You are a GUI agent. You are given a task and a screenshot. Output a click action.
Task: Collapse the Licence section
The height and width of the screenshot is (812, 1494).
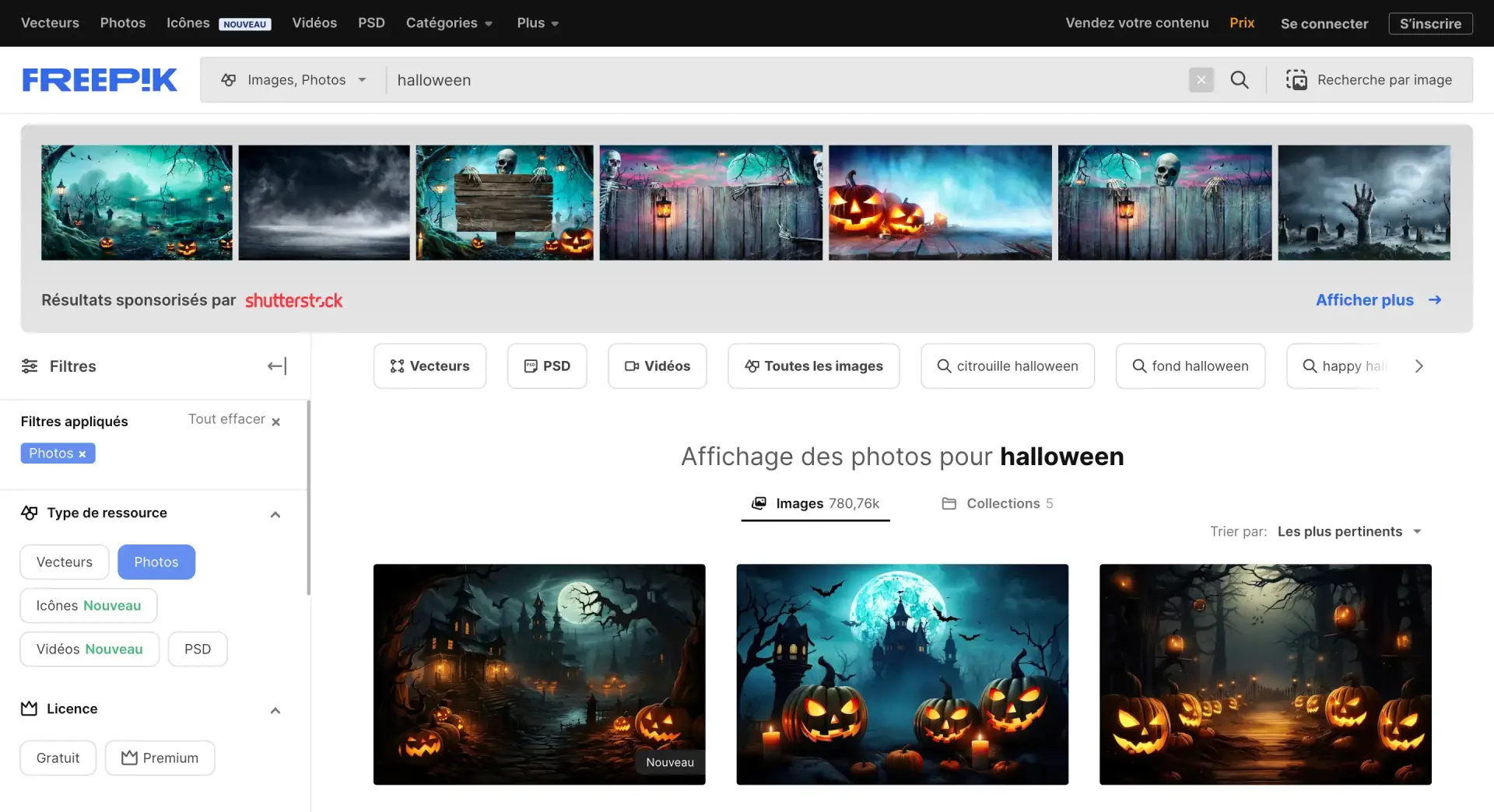tap(275, 711)
